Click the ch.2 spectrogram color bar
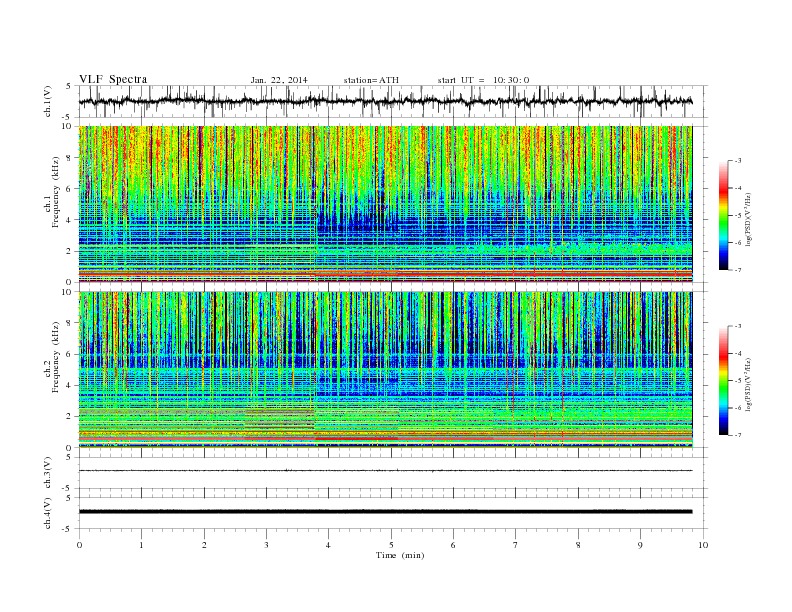 point(723,380)
